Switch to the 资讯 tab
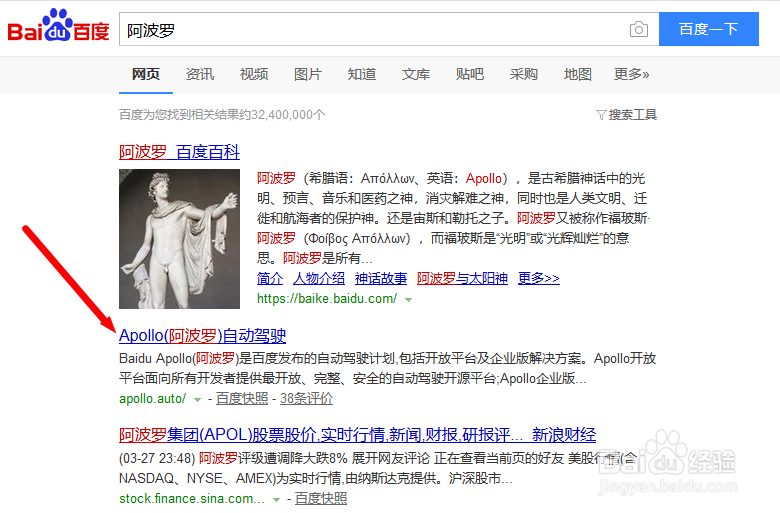The height and width of the screenshot is (513, 780). click(x=199, y=74)
